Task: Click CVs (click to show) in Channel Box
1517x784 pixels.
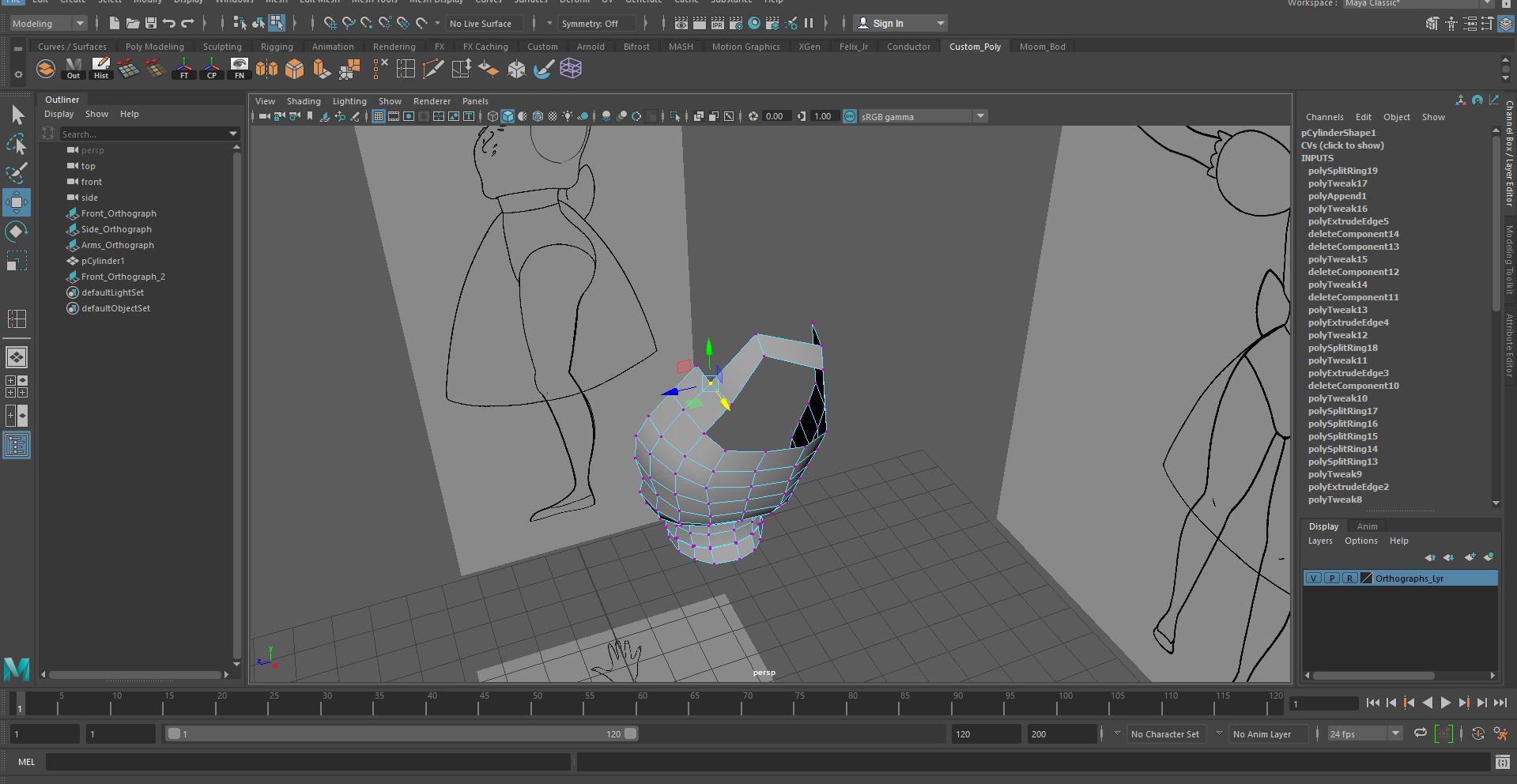Action: 1342,145
